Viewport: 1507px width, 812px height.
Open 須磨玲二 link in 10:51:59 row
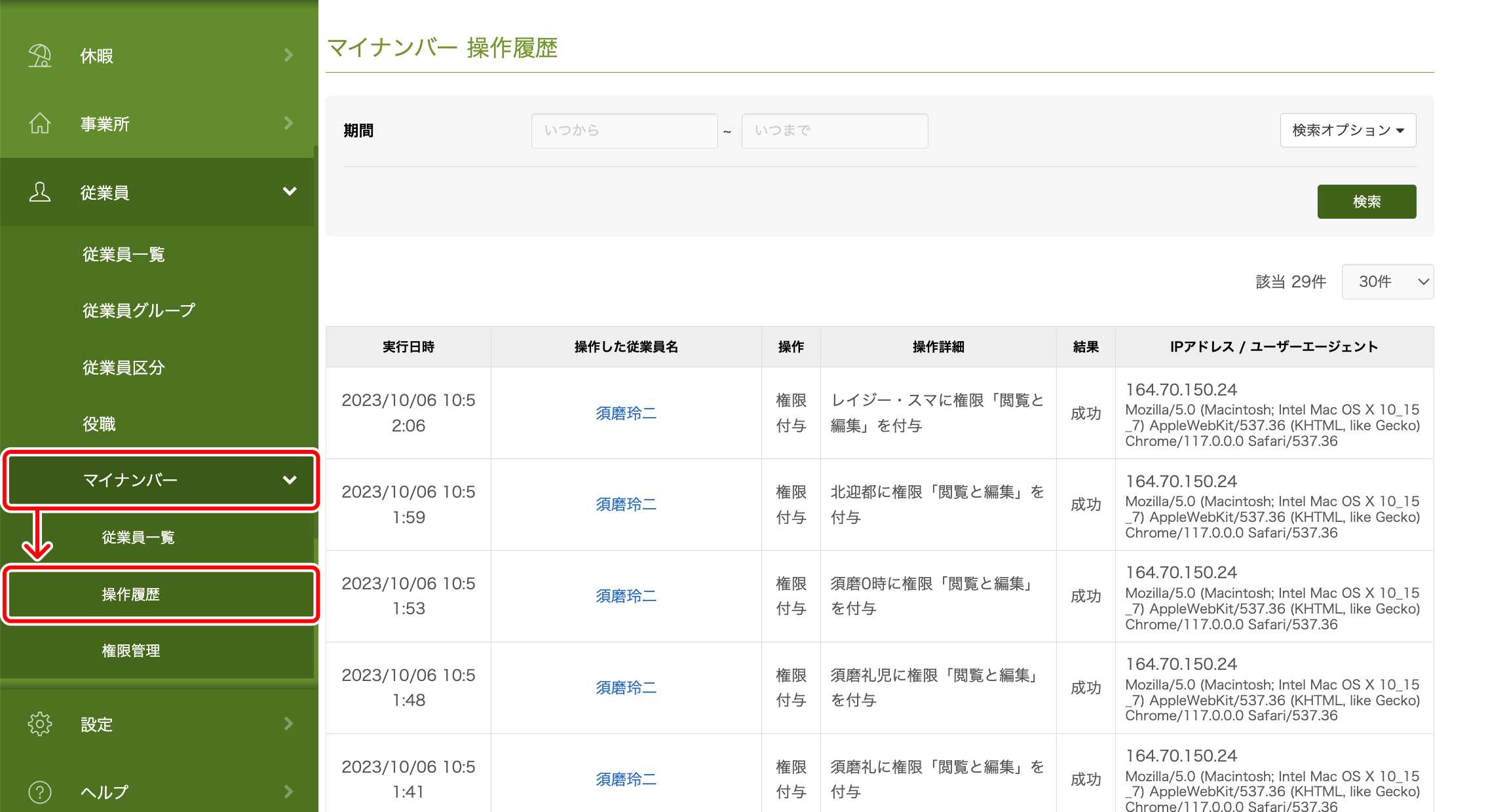coord(626,504)
